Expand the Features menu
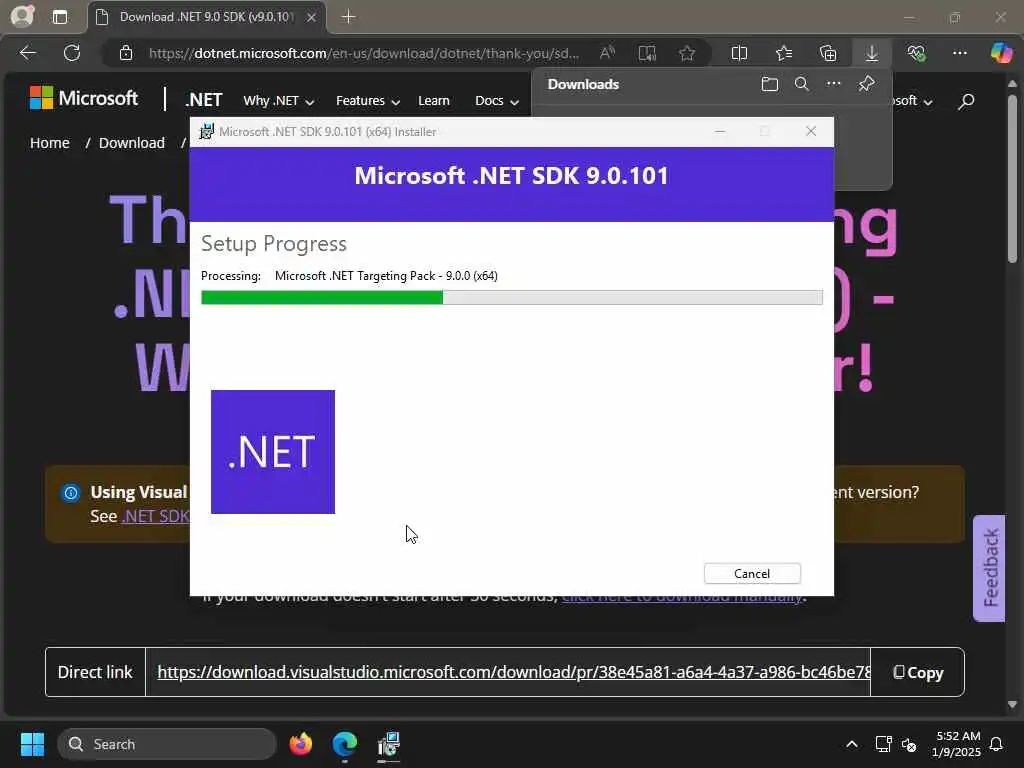The image size is (1024, 768). coord(368,101)
